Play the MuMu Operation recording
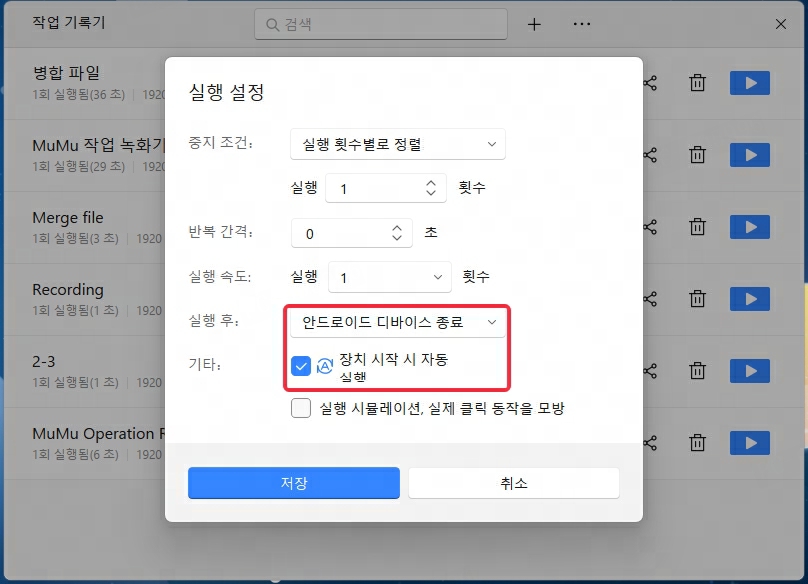 point(750,443)
